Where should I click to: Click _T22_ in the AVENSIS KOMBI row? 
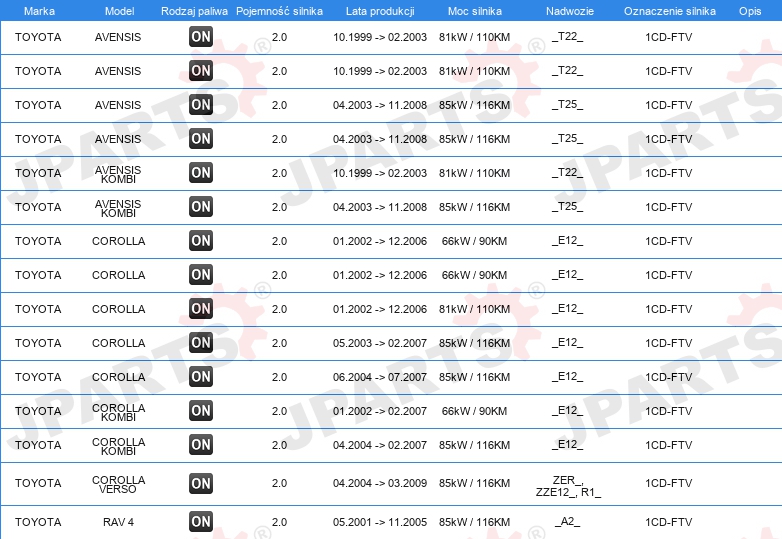click(x=567, y=173)
